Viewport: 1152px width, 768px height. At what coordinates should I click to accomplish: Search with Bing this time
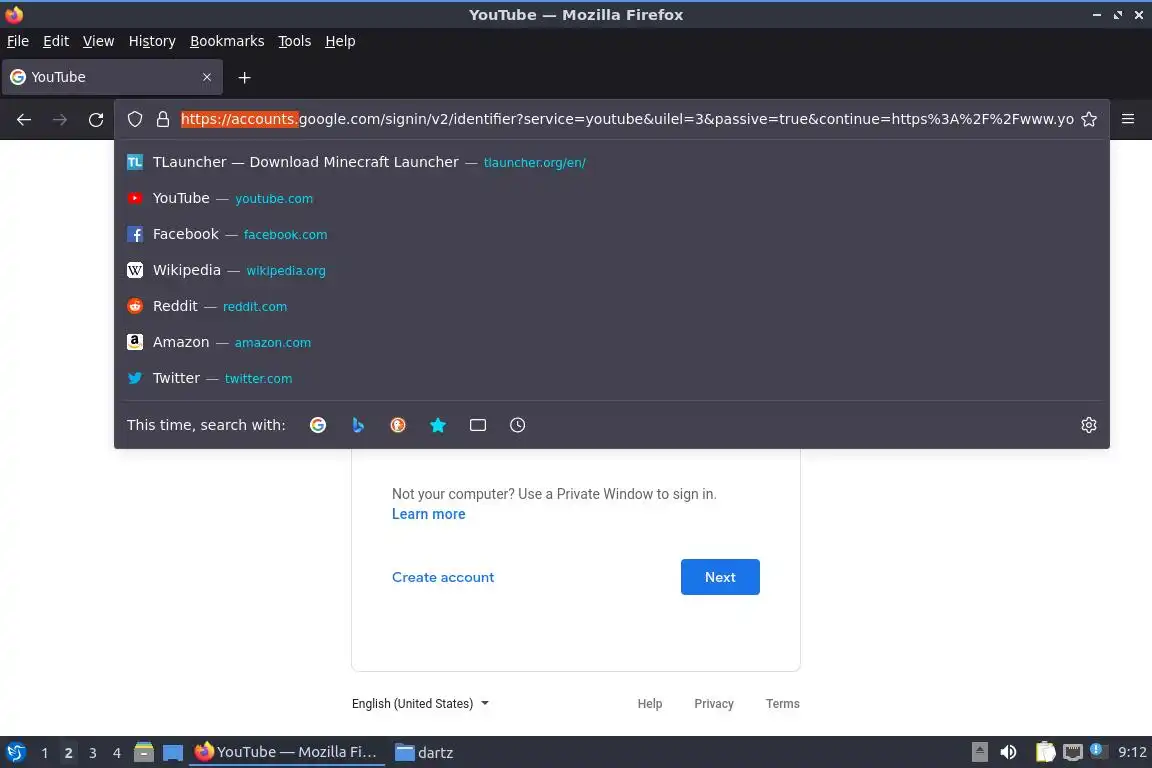coord(358,425)
